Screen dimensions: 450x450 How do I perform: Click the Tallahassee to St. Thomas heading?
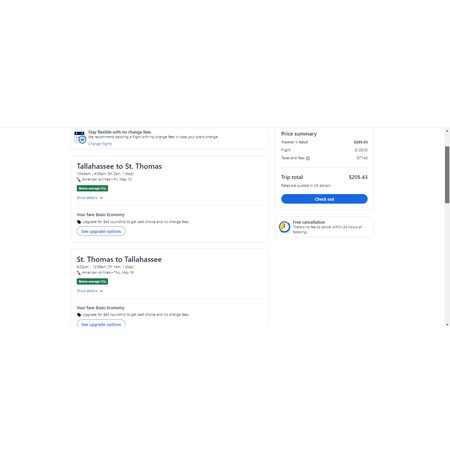point(119,166)
